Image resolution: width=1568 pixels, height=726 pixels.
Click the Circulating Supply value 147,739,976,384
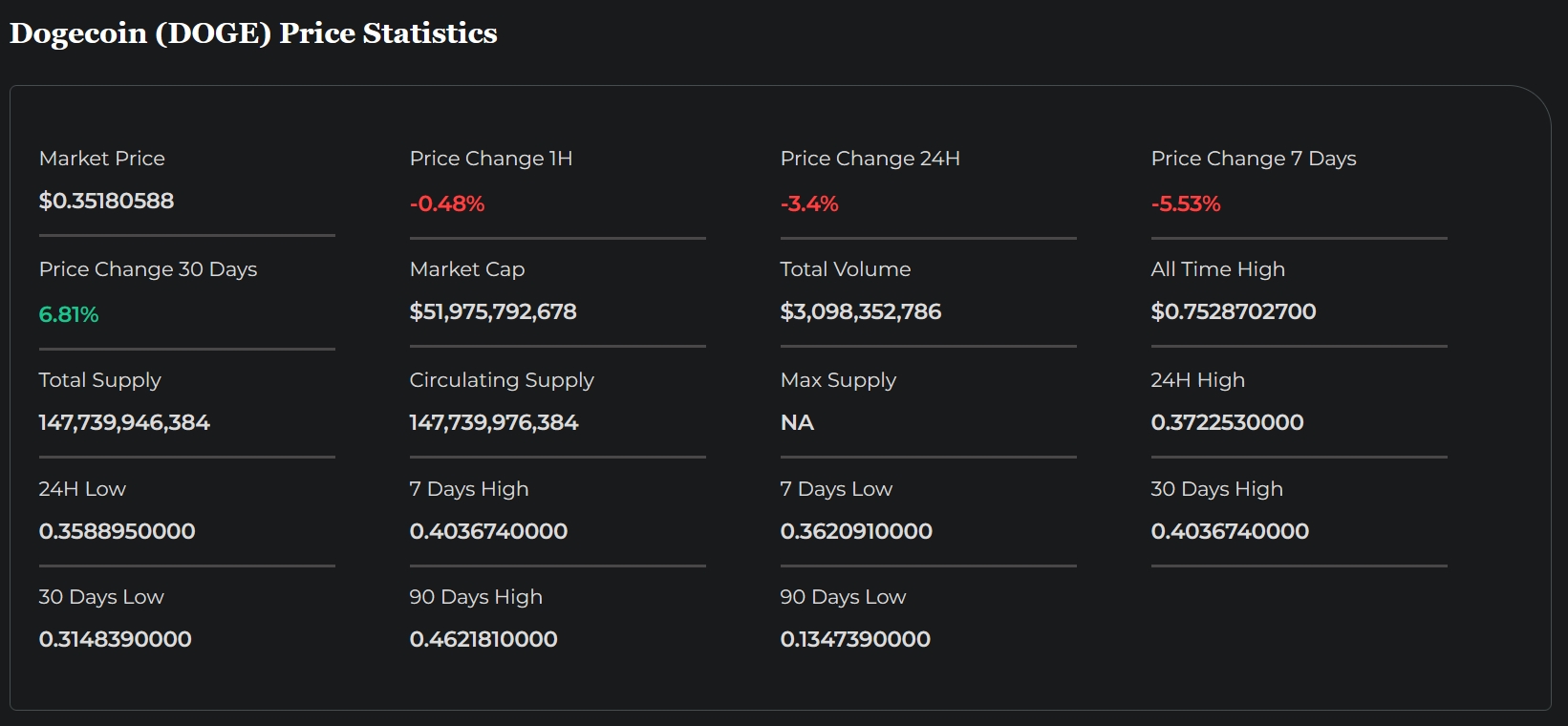coord(494,422)
